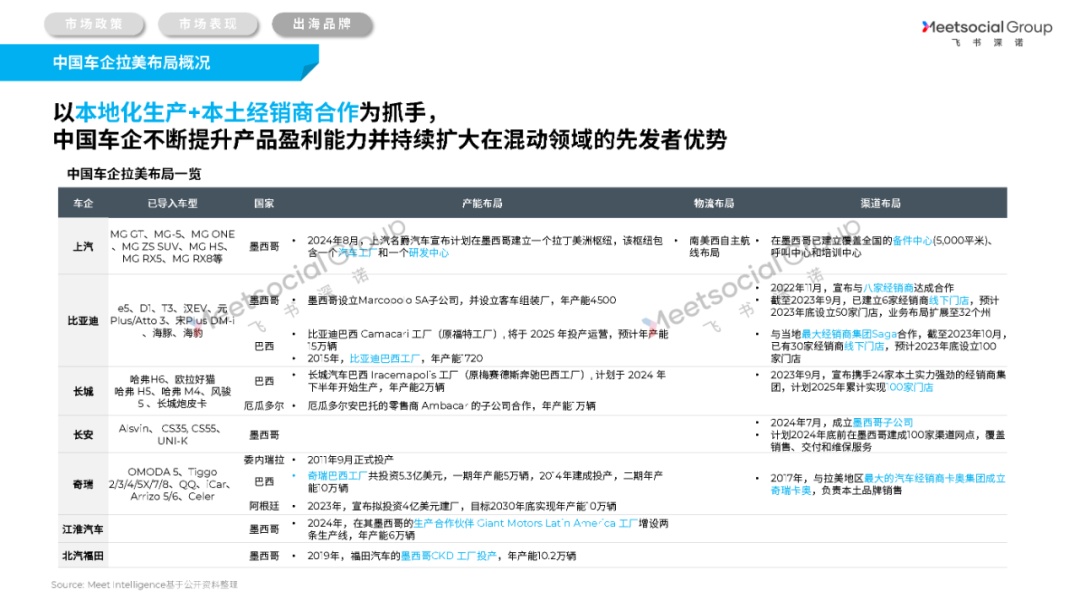The width and height of the screenshot is (1080, 608).
Task: Click the MG GT, MG-5 model list cell
Action: (172, 247)
